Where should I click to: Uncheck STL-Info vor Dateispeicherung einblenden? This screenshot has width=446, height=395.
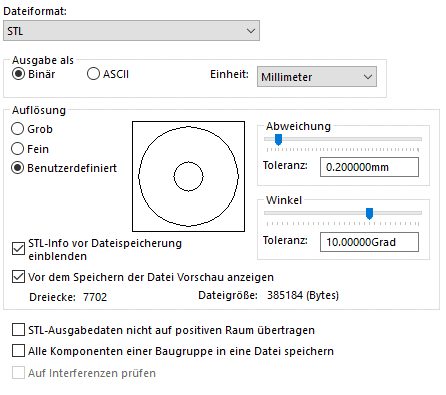coord(18,248)
